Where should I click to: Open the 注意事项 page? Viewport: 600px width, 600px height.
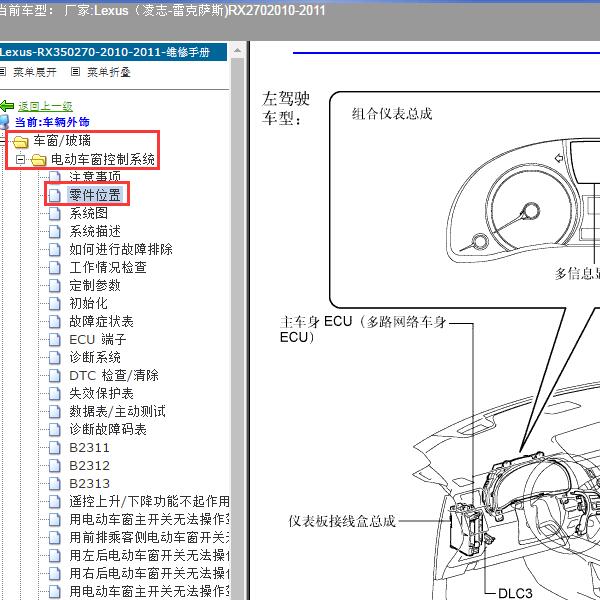click(95, 177)
